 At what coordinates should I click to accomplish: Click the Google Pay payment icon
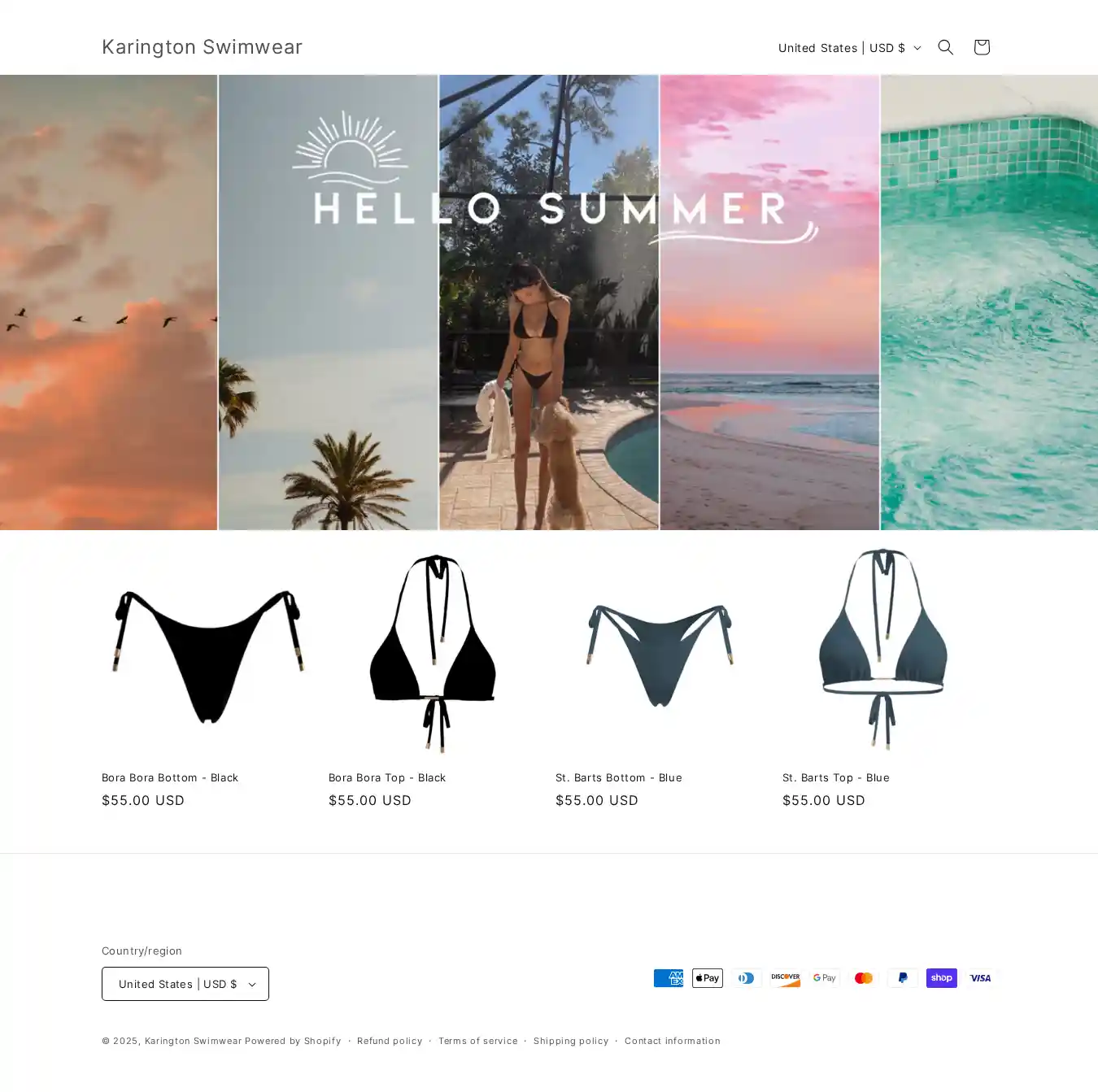coord(825,978)
